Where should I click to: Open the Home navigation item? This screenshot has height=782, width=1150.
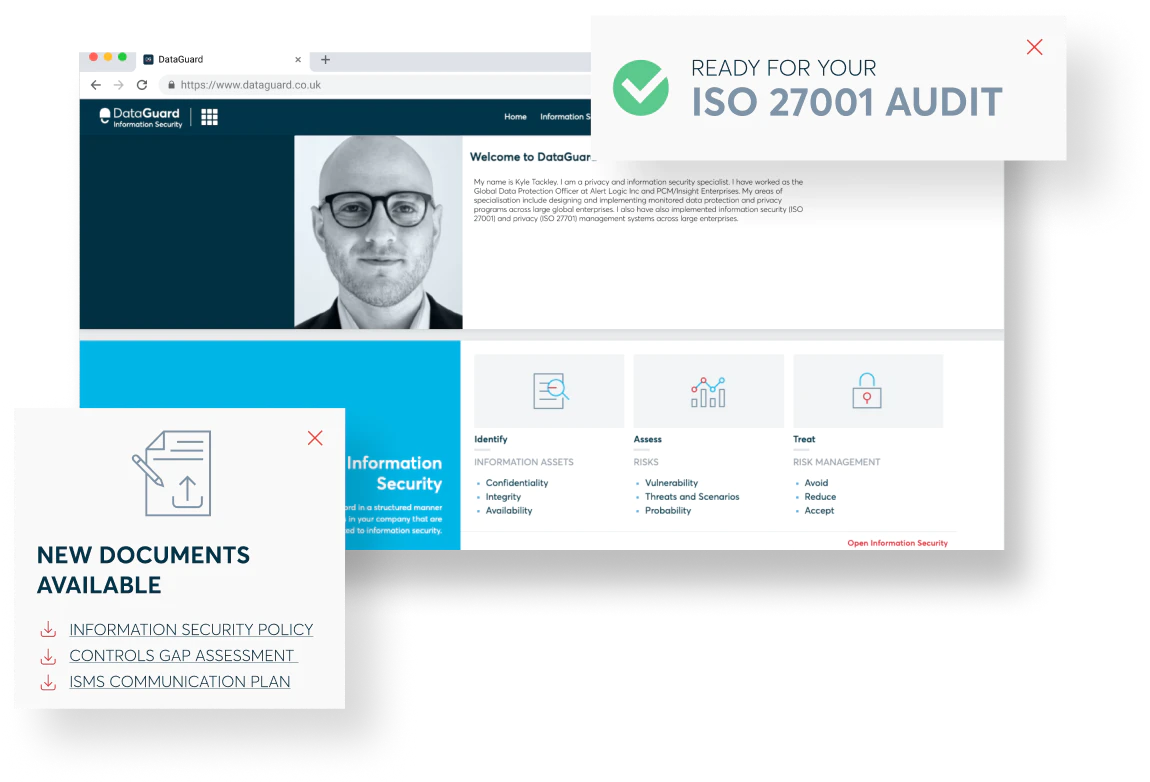(516, 117)
